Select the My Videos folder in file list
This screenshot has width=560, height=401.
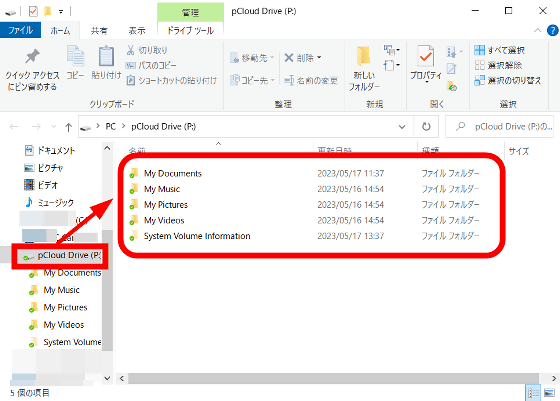164,221
